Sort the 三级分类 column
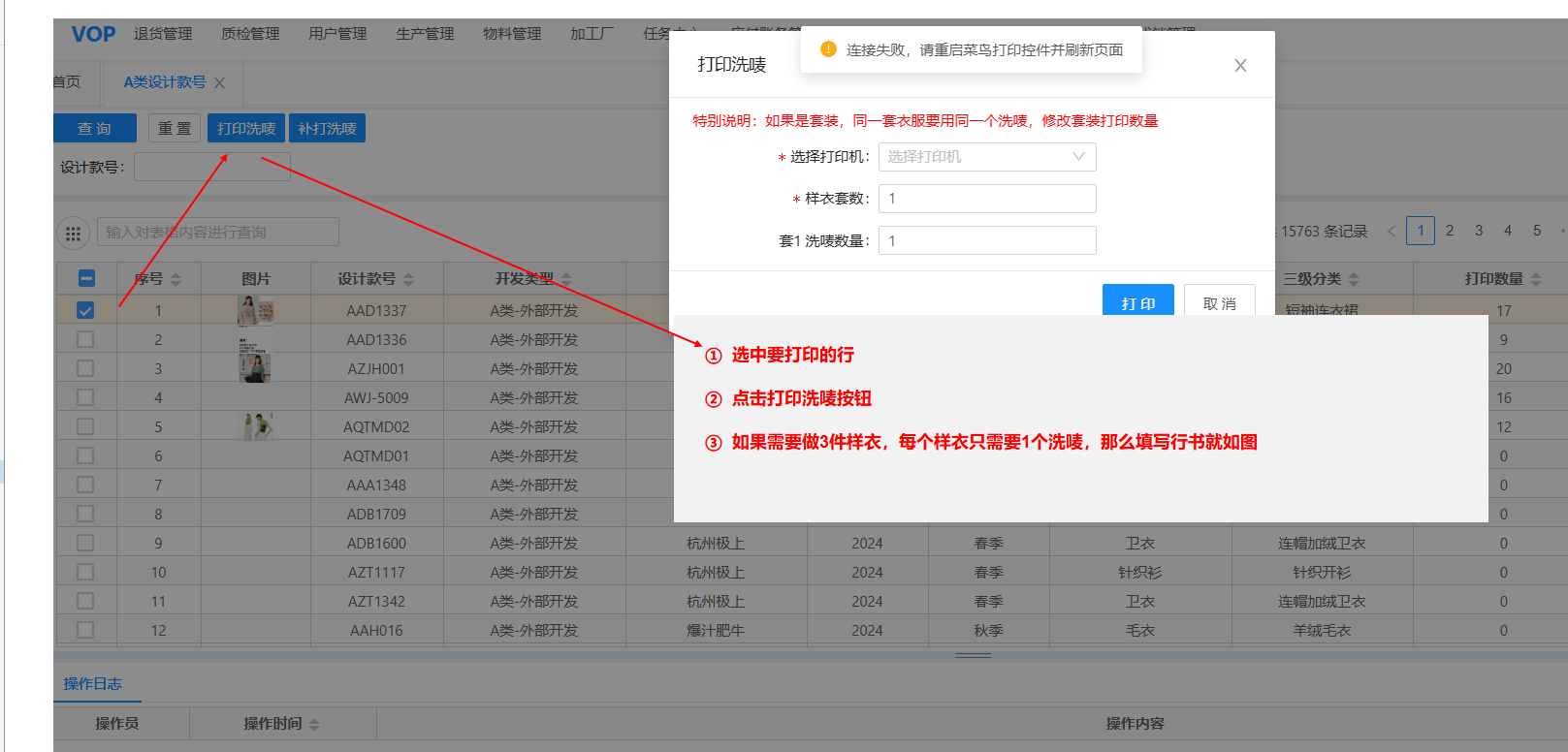 coord(1354,279)
